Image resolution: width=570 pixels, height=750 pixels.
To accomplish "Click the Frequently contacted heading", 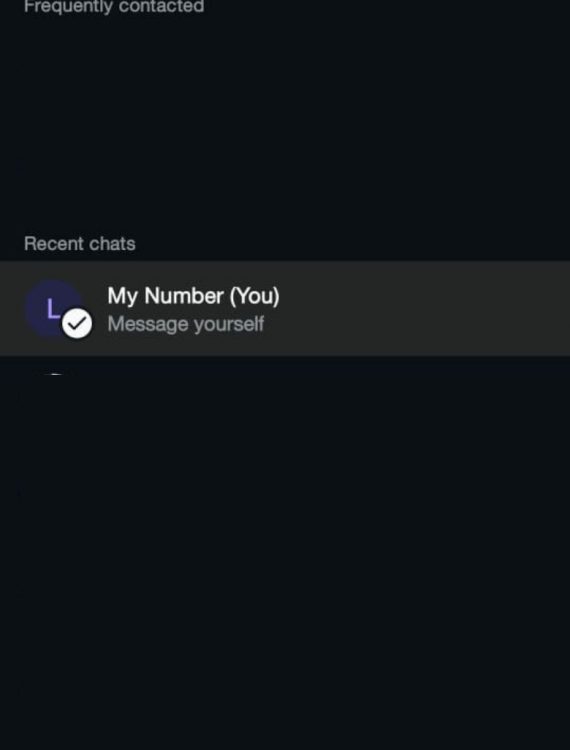I will click(114, 7).
